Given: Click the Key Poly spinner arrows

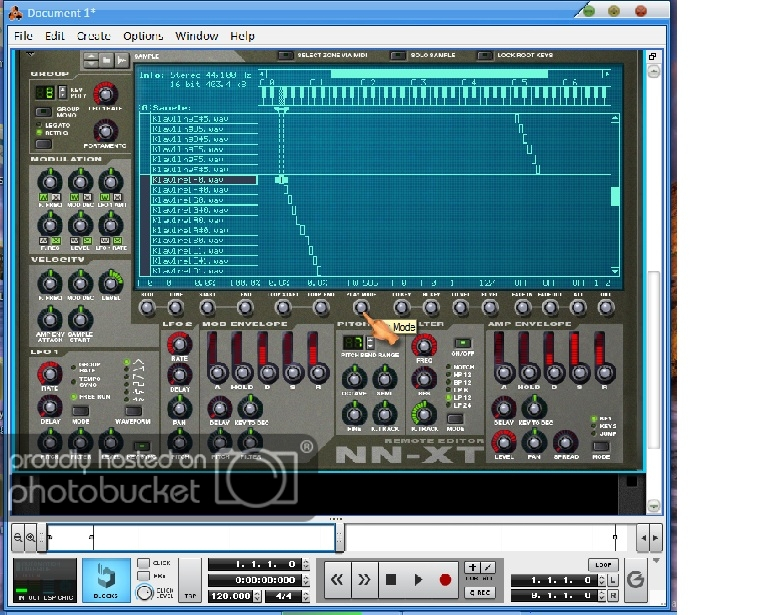Looking at the screenshot, I should coord(62,92).
